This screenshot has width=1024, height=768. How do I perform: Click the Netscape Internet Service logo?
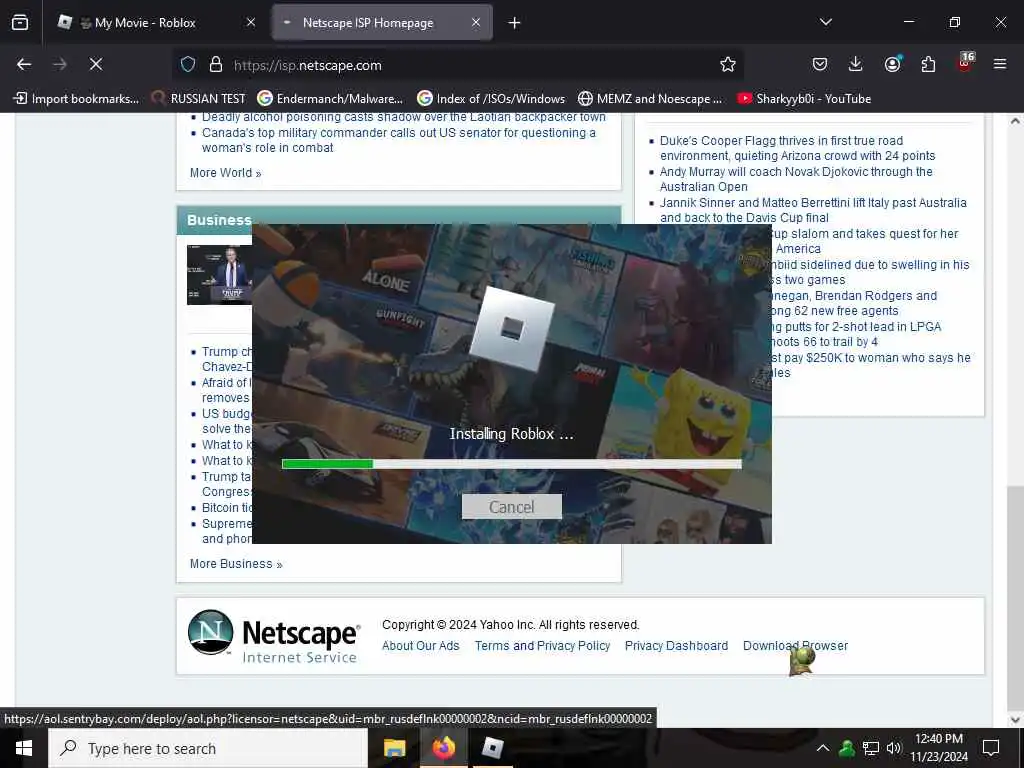click(274, 636)
